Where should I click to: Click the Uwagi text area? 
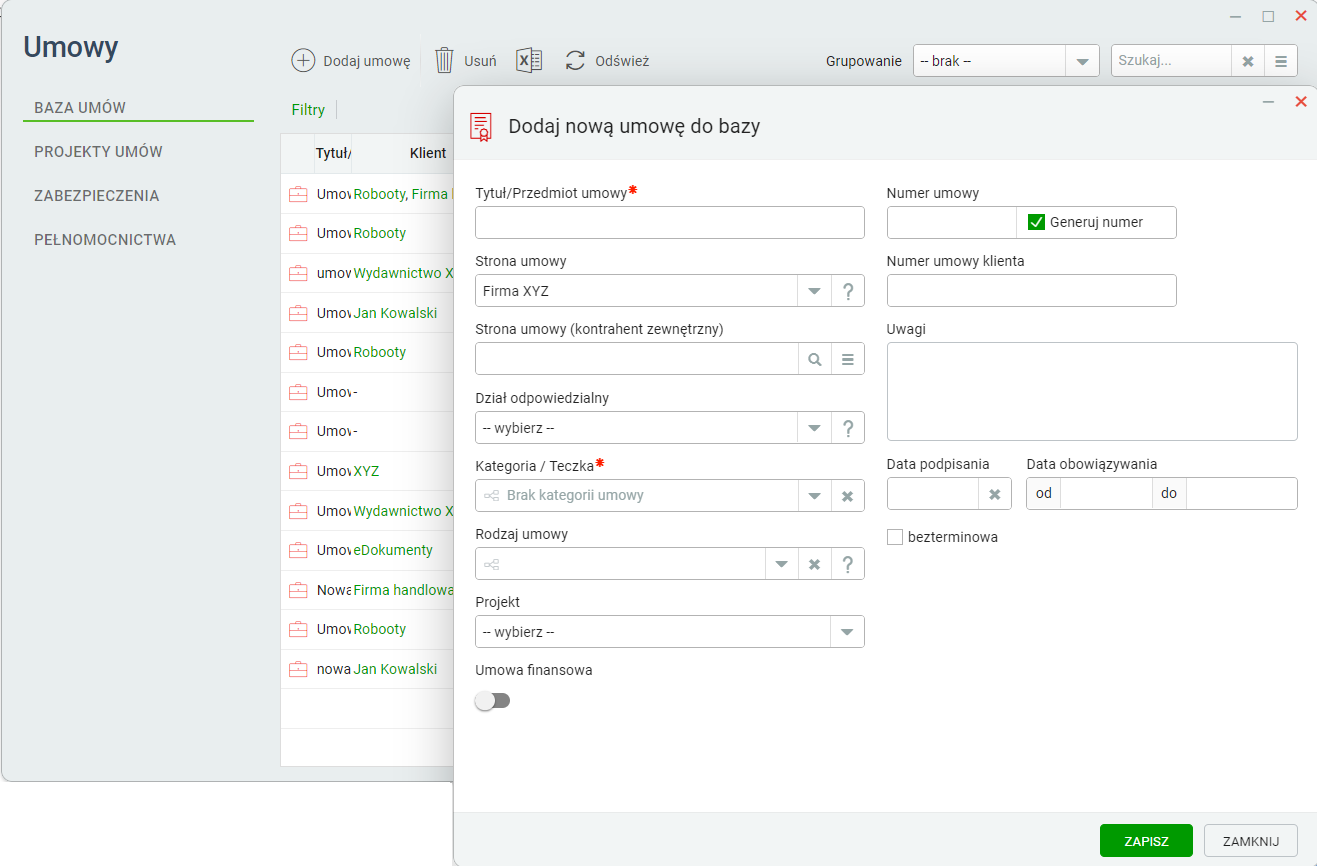point(1092,391)
